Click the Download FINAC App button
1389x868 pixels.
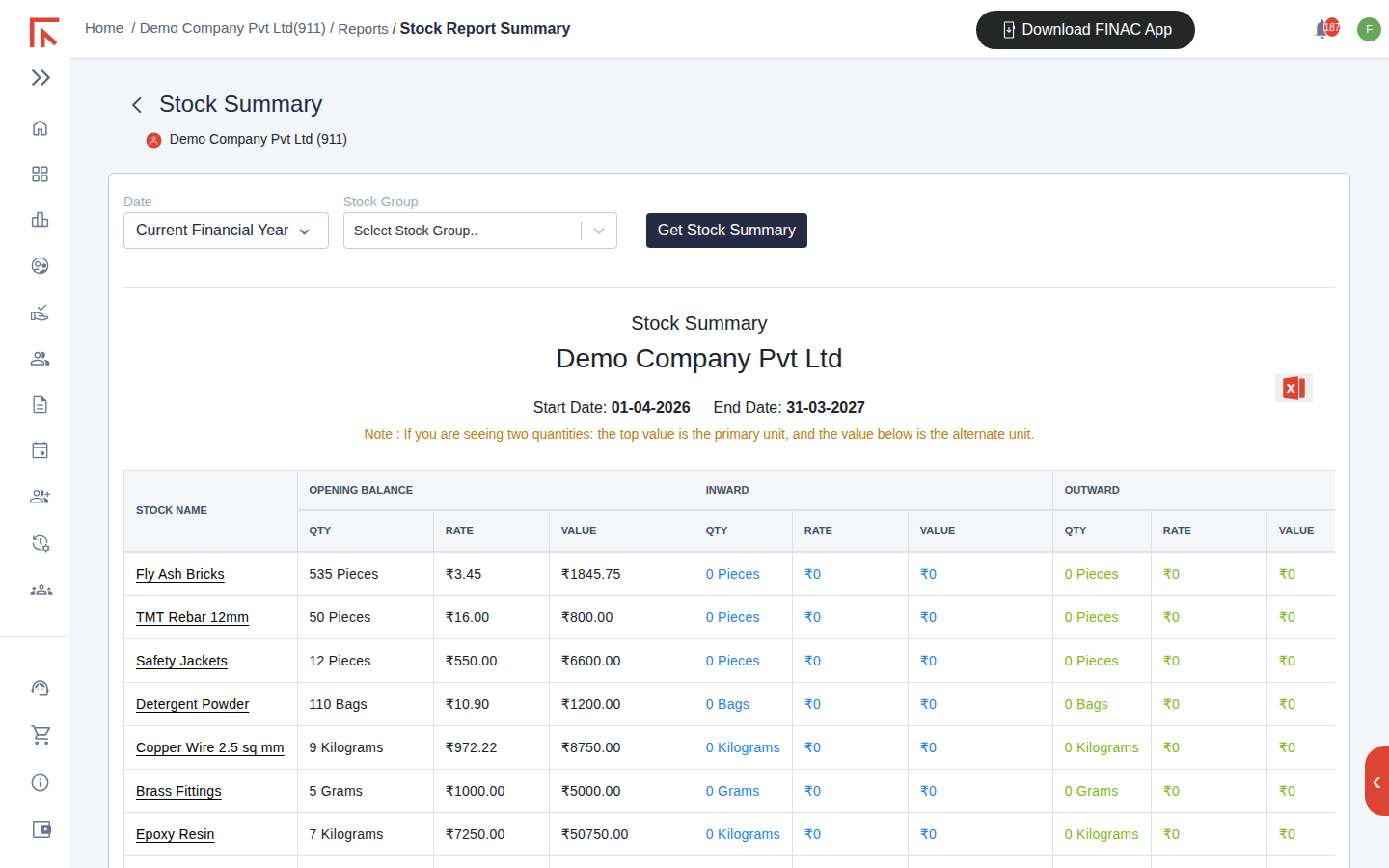tap(1085, 30)
